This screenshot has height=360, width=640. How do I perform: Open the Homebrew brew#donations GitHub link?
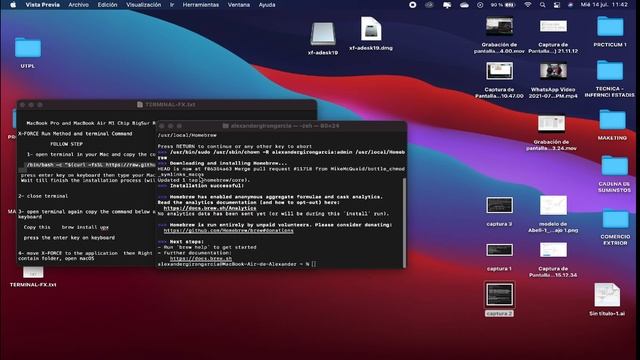coord(229,231)
